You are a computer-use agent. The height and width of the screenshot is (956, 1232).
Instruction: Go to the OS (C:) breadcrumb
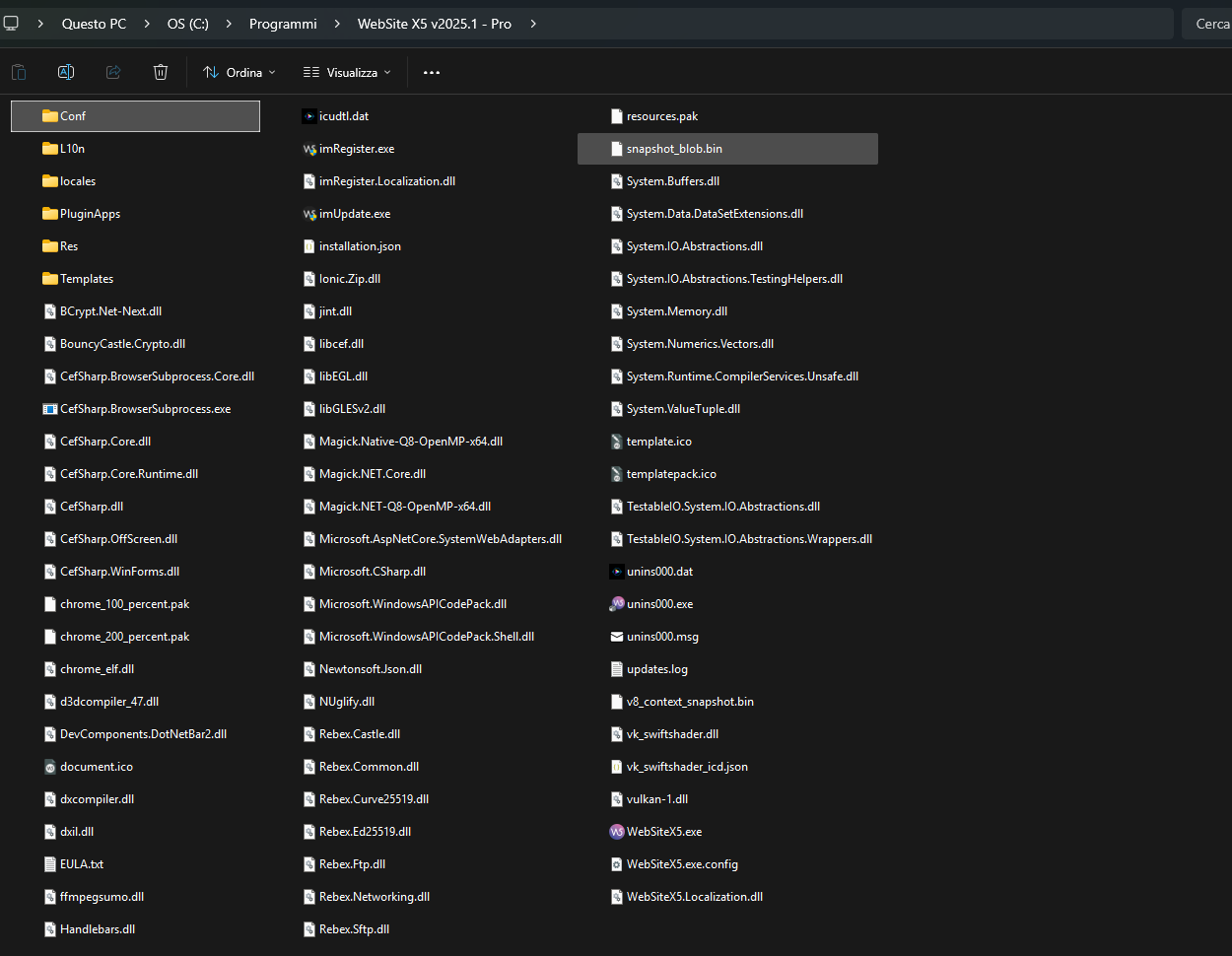pos(188,24)
